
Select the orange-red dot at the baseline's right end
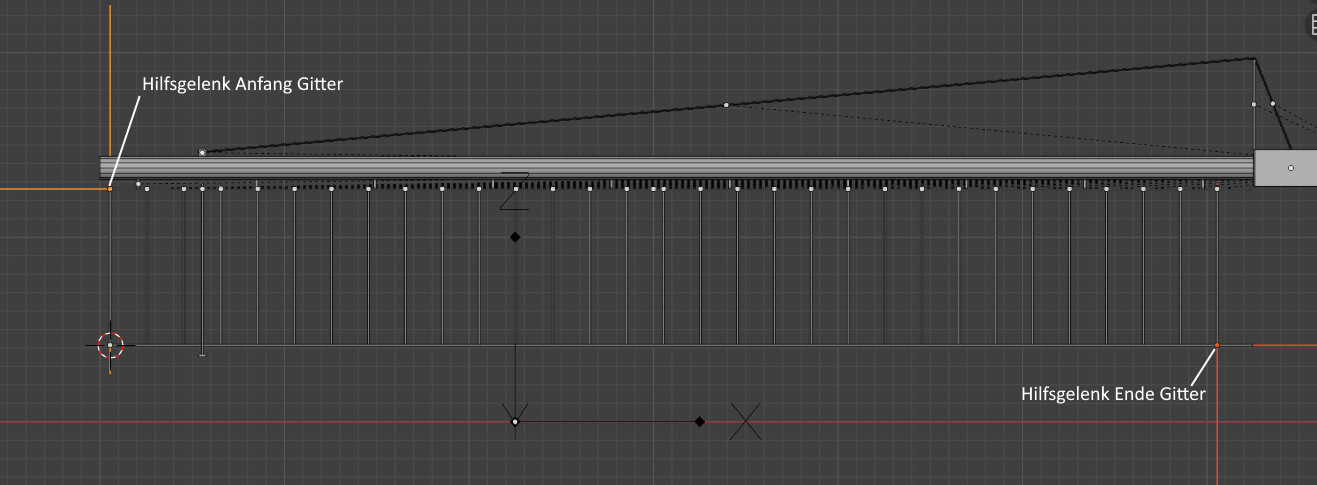[1217, 346]
